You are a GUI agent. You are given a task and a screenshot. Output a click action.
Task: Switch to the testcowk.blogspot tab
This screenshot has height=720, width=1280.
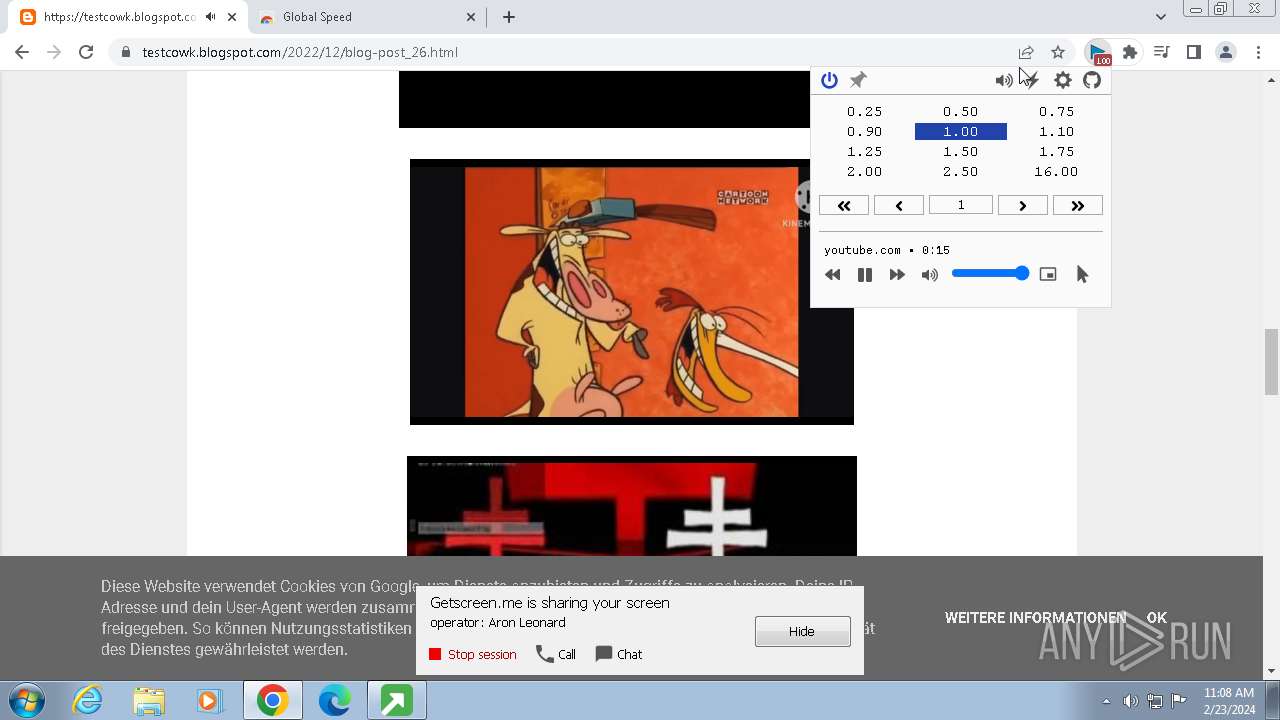click(x=119, y=17)
